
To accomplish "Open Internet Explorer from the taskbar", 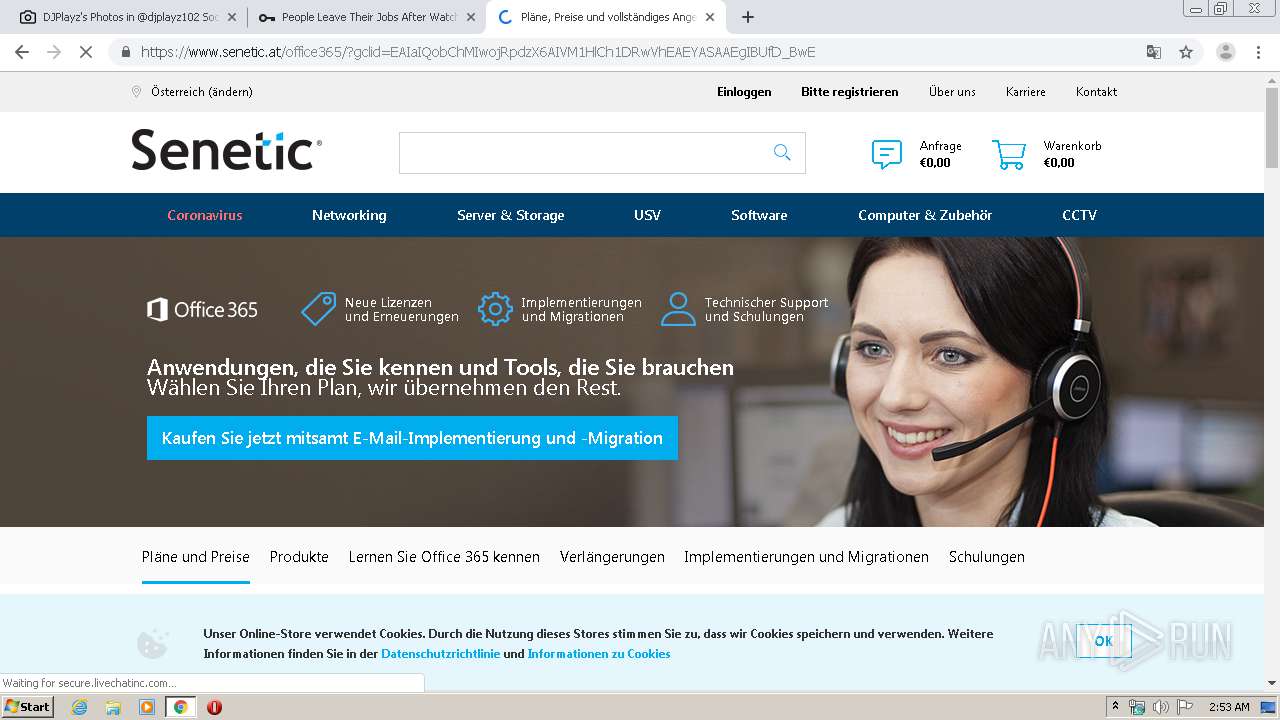I will click(x=80, y=707).
